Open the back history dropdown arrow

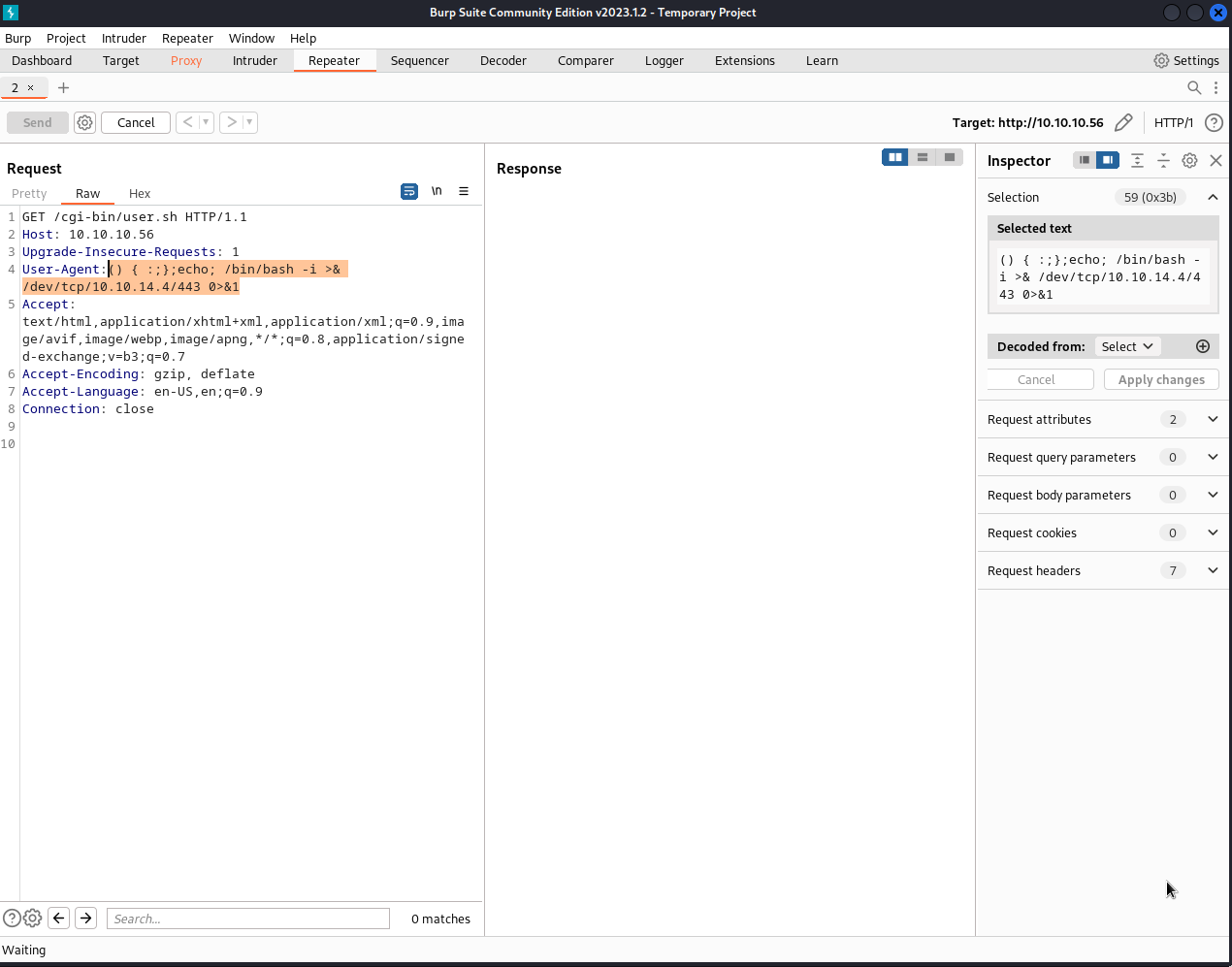(x=206, y=122)
